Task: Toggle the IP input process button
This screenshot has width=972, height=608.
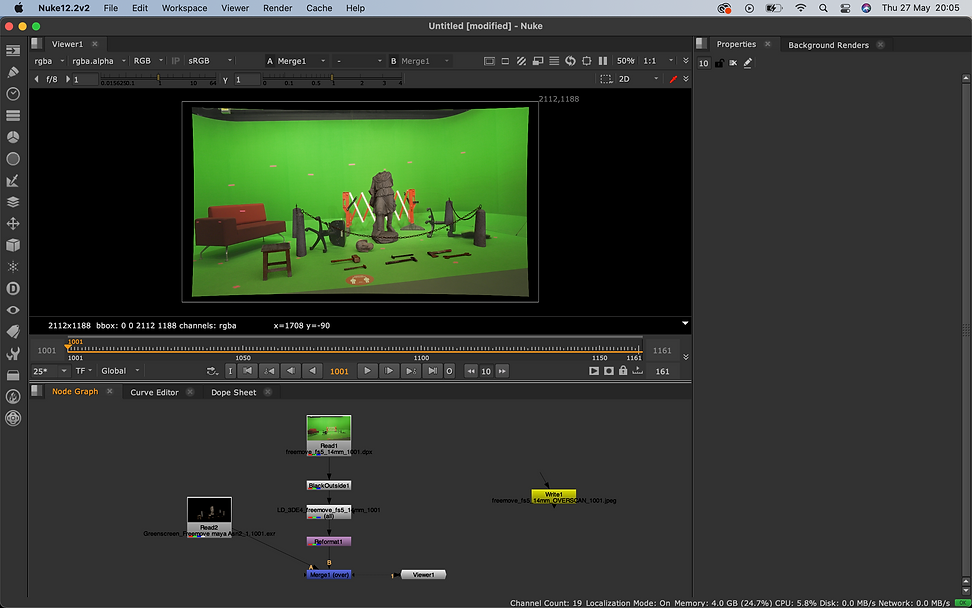Action: (x=175, y=61)
